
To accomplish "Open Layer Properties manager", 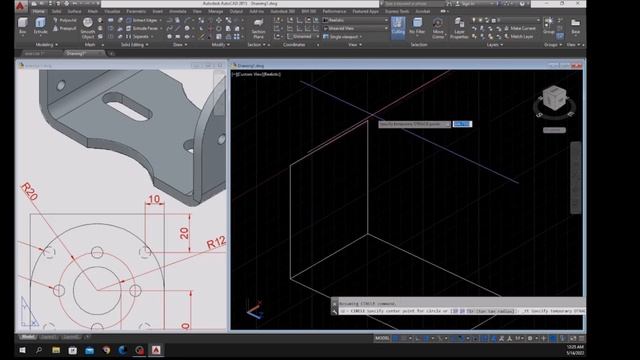I will (459, 28).
